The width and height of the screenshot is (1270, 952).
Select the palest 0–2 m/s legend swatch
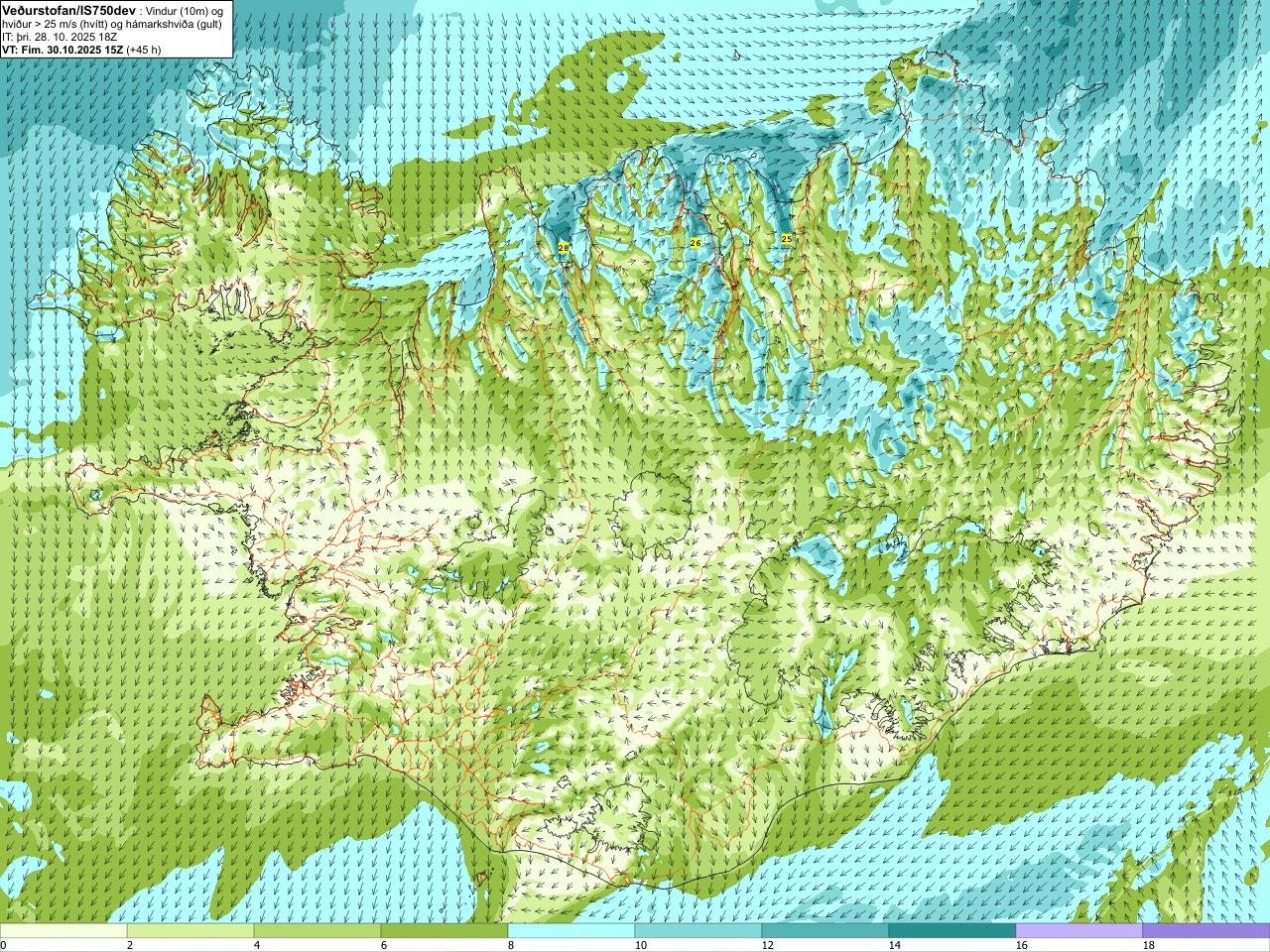[x=63, y=931]
